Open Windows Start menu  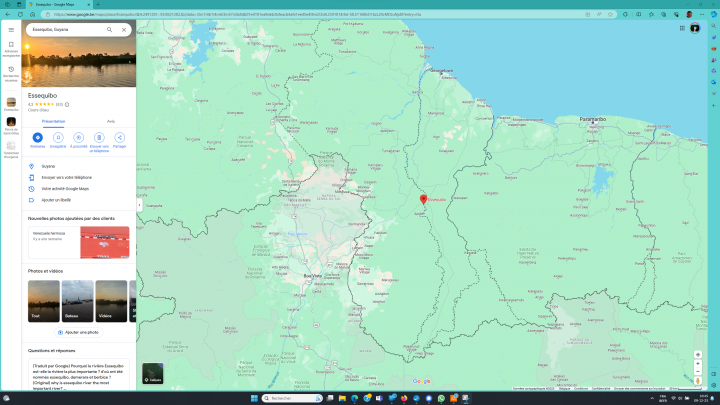tap(254, 398)
